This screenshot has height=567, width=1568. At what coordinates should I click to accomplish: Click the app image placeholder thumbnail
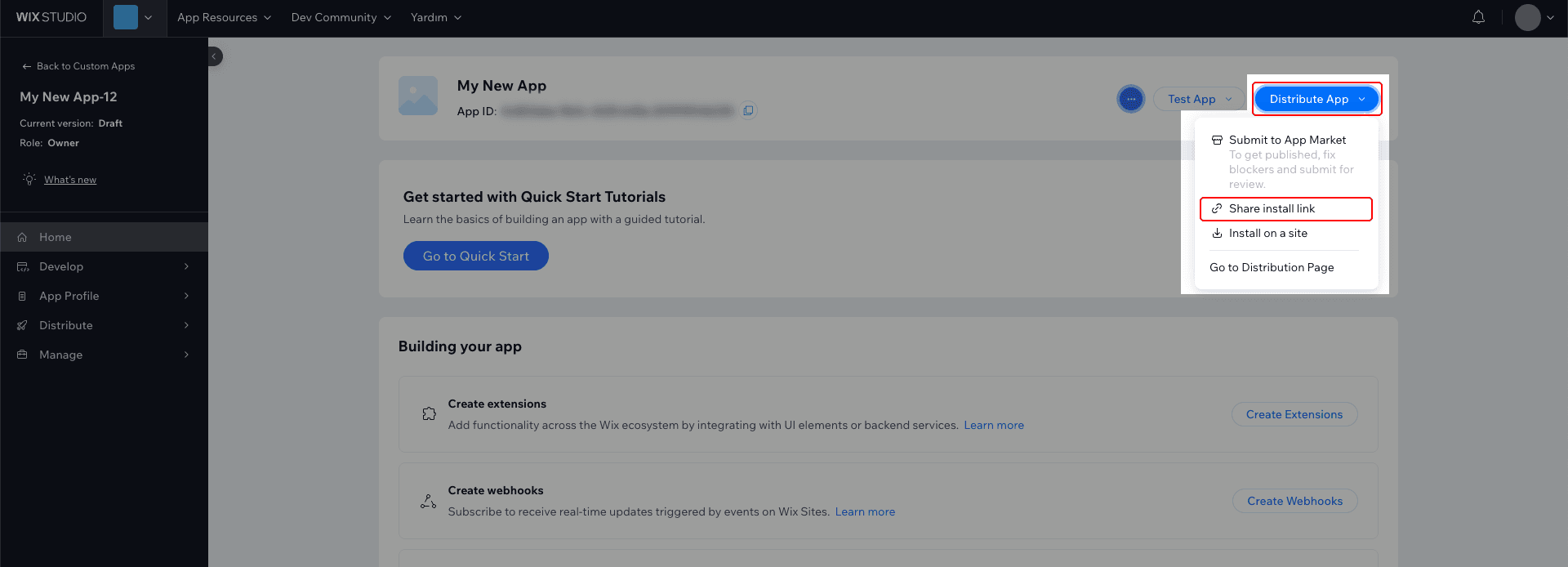418,96
